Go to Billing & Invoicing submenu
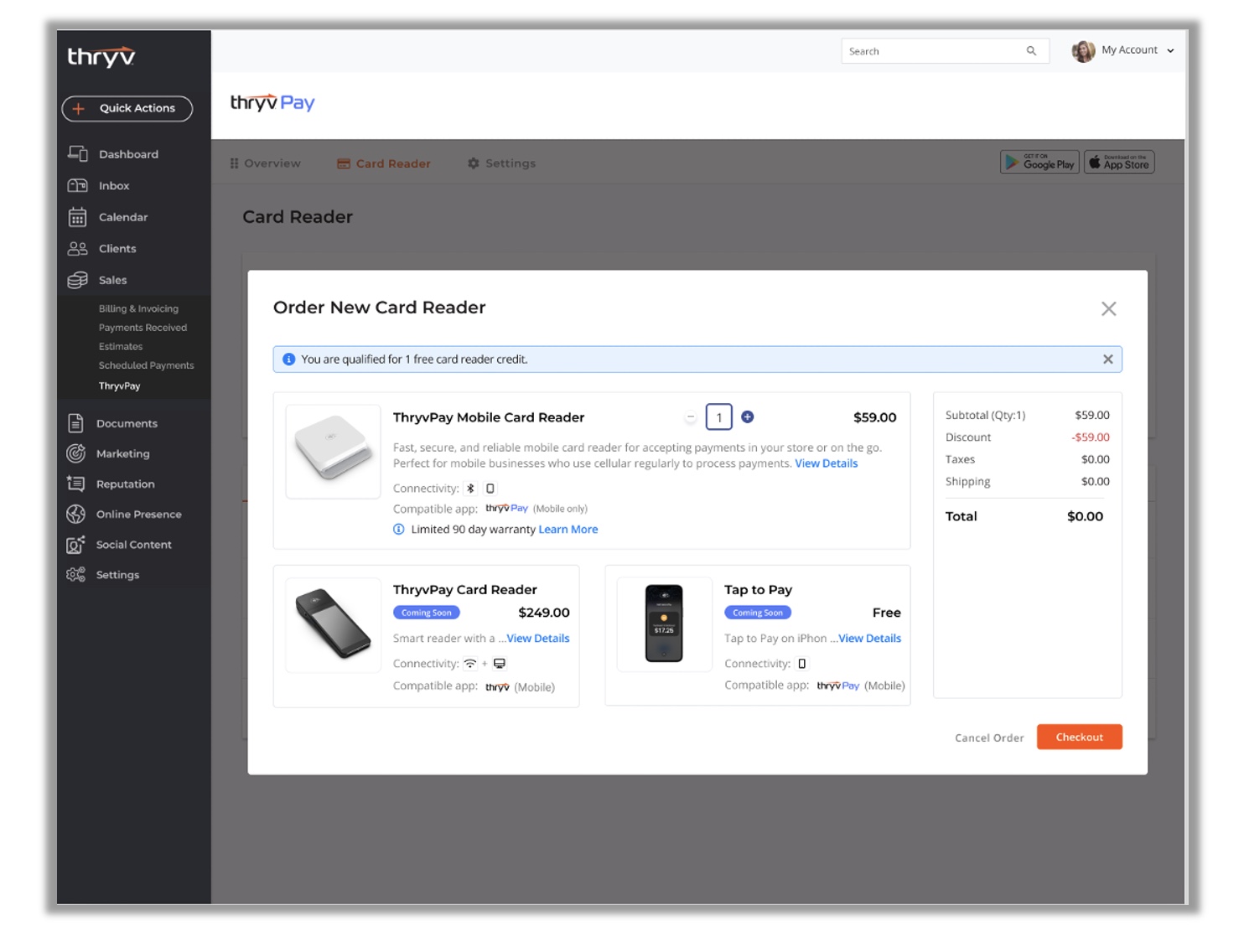Viewport: 1244px width, 952px height. pos(138,308)
